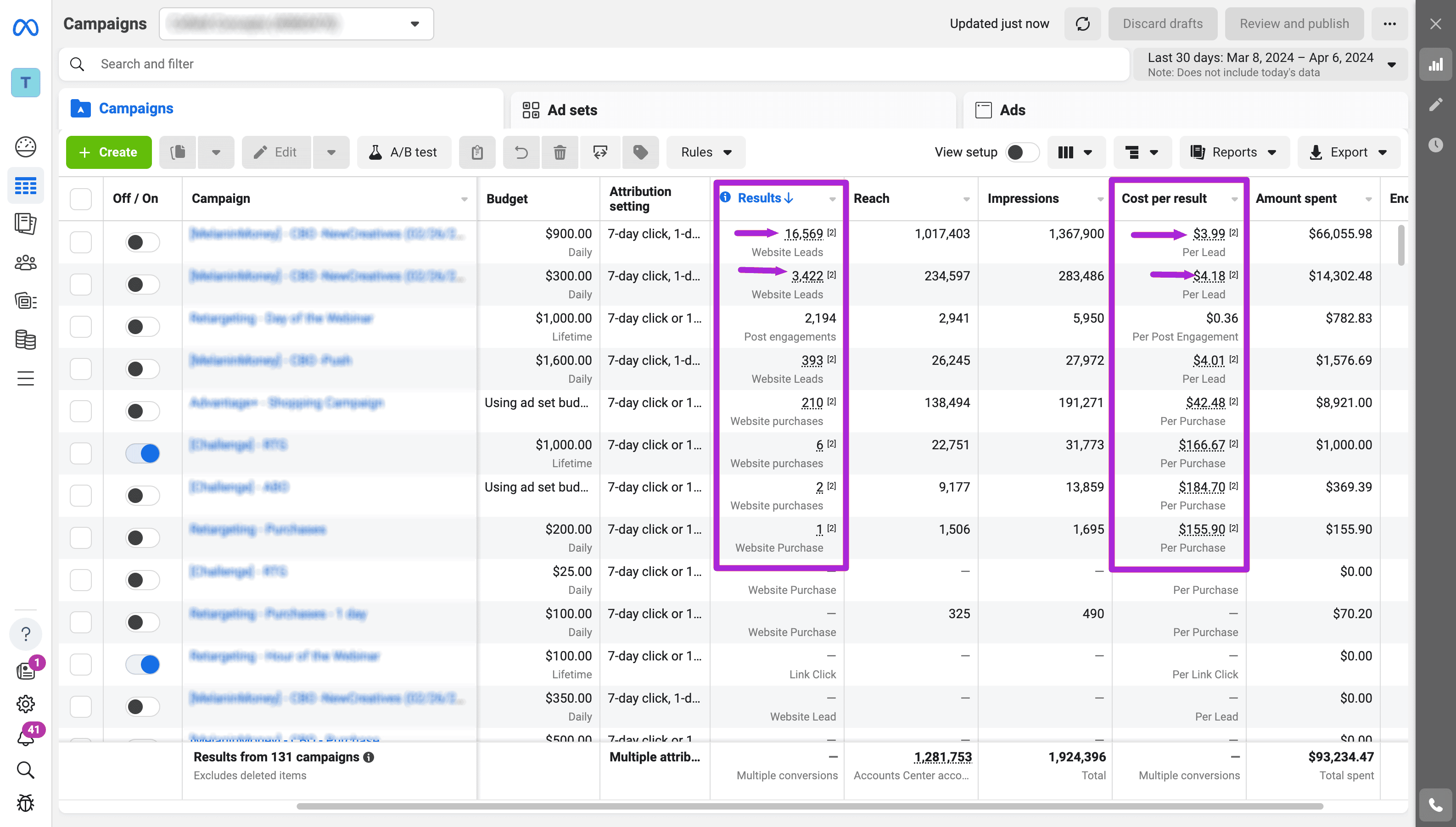Click the duplicate campaign icon
The image size is (1456, 827).
point(178,152)
